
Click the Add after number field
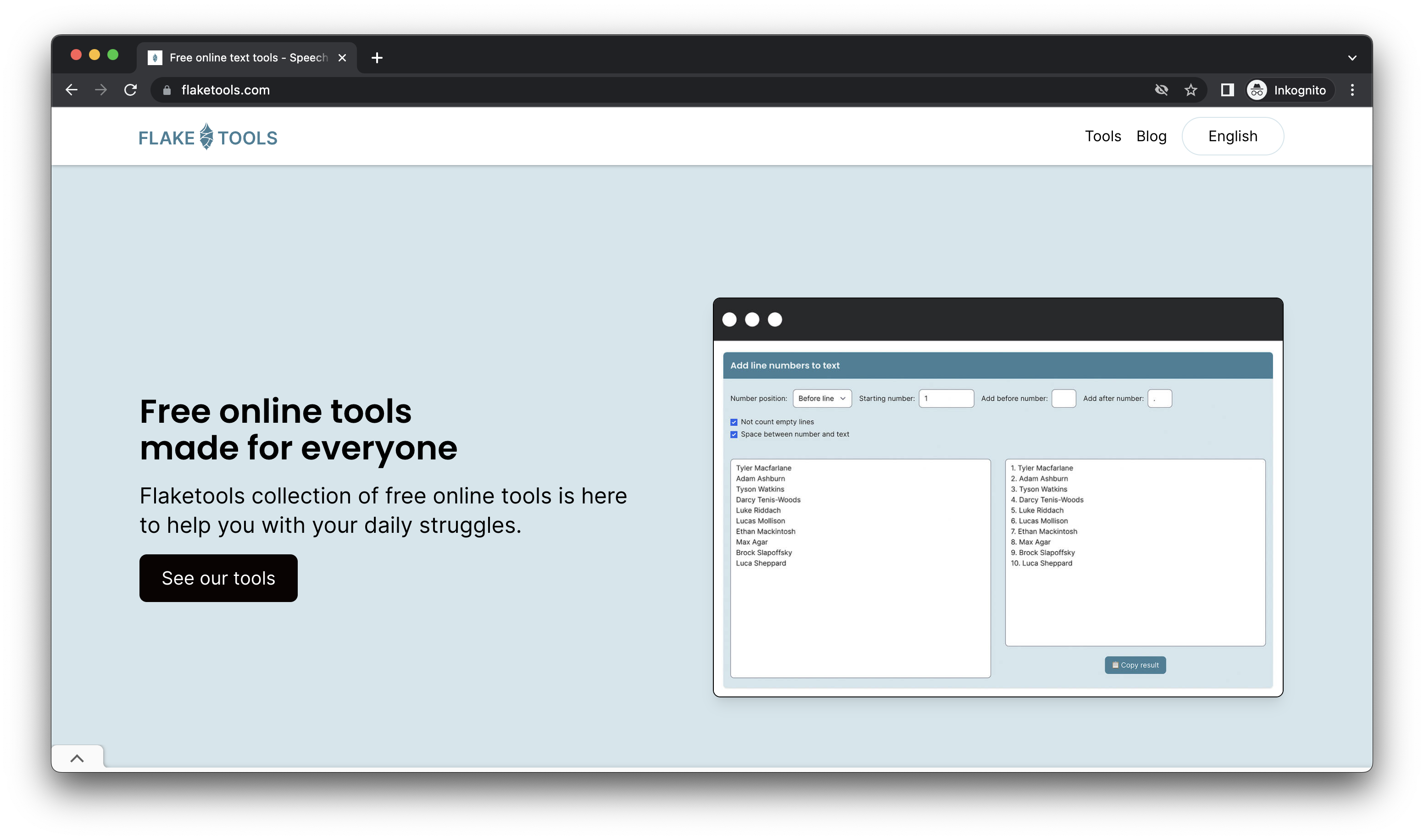coord(1159,398)
